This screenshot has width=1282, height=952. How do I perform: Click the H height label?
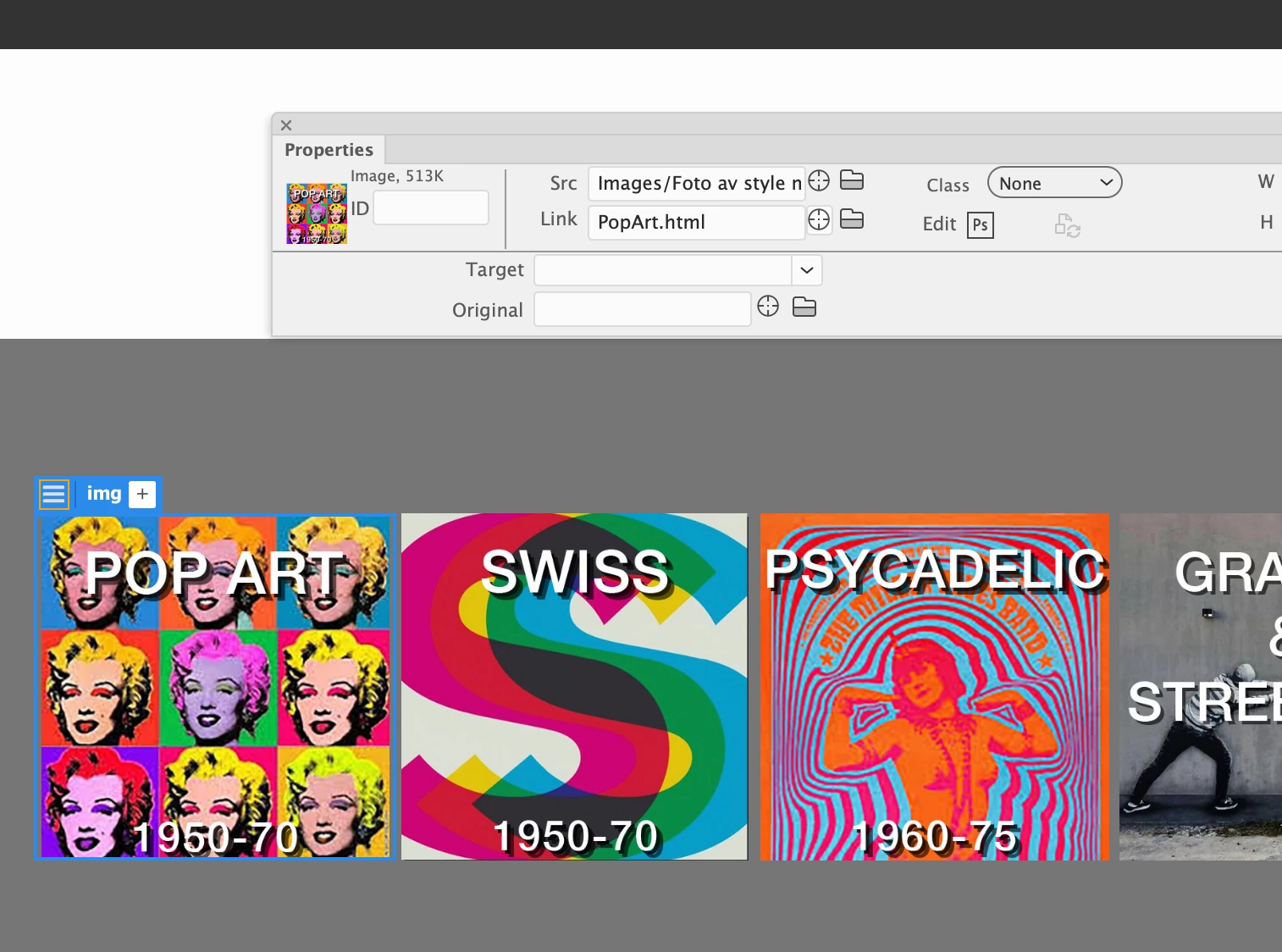[1267, 222]
